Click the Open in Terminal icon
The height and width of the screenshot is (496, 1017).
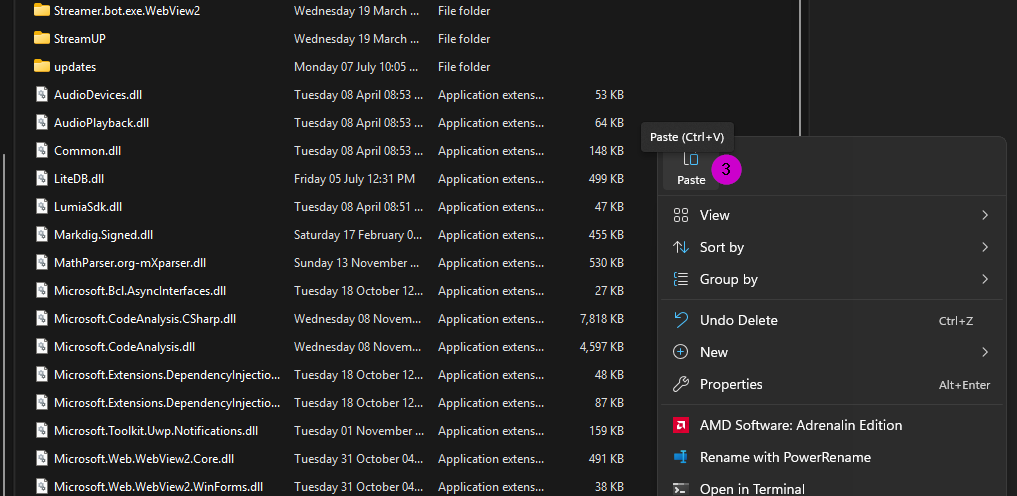click(x=681, y=488)
